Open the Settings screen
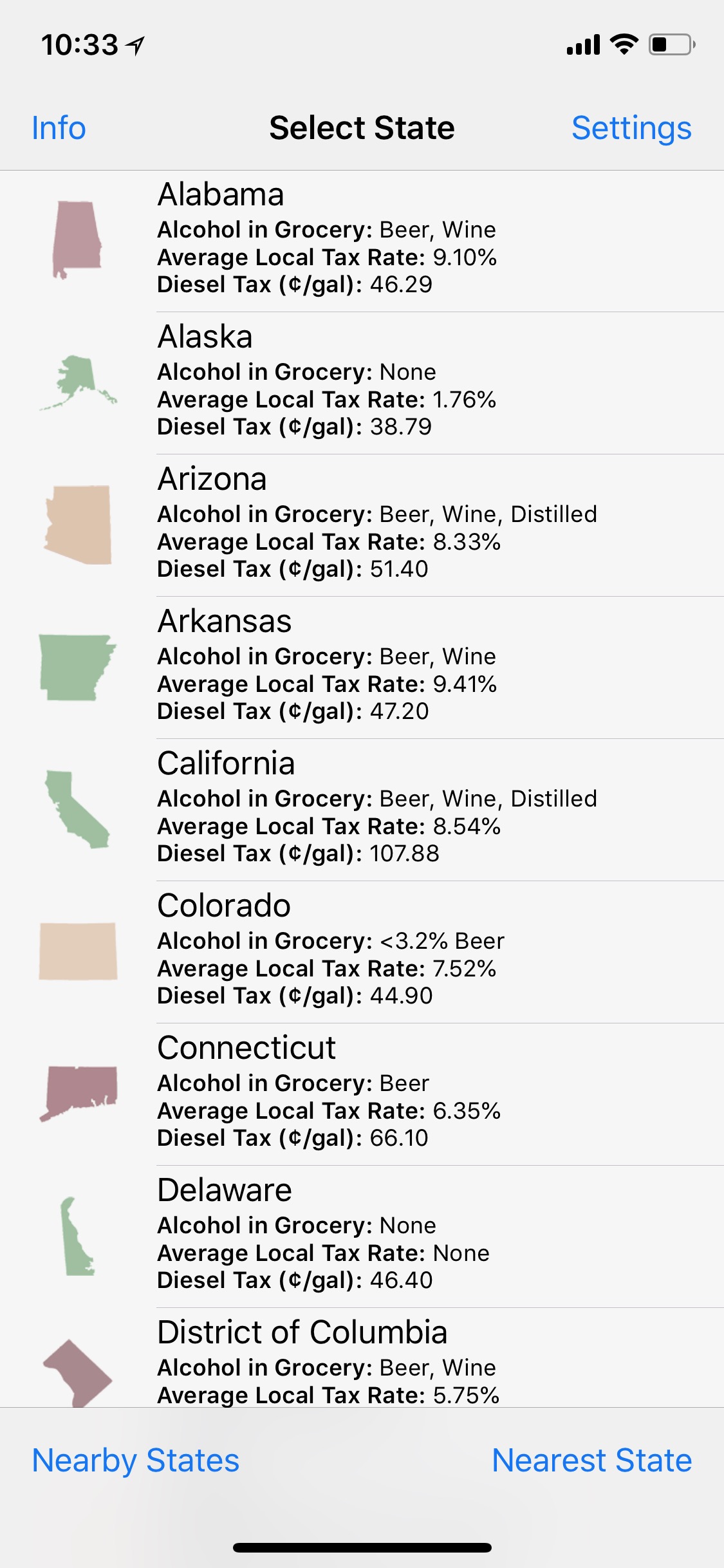724x1568 pixels. 631,128
